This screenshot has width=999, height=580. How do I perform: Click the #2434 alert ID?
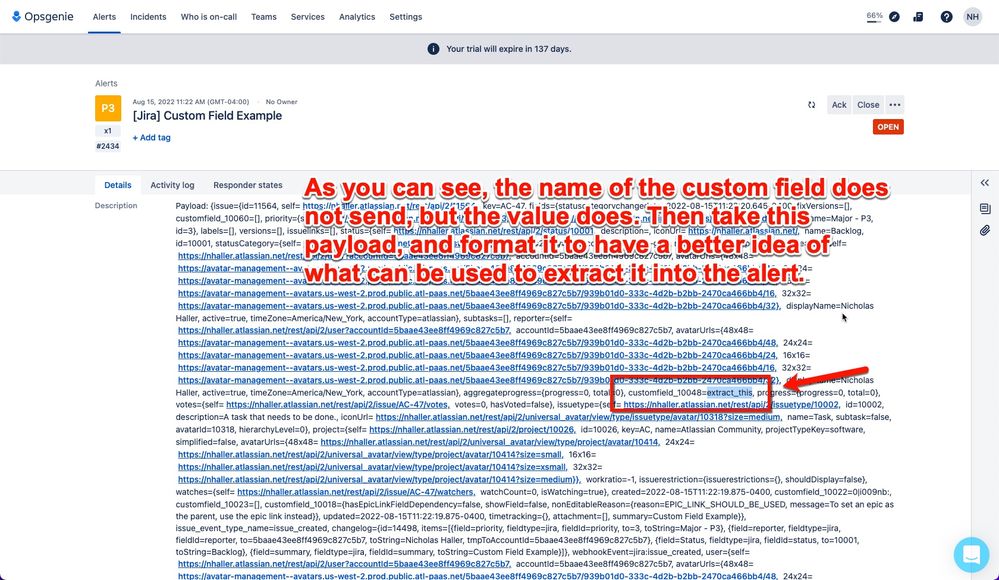click(x=108, y=146)
